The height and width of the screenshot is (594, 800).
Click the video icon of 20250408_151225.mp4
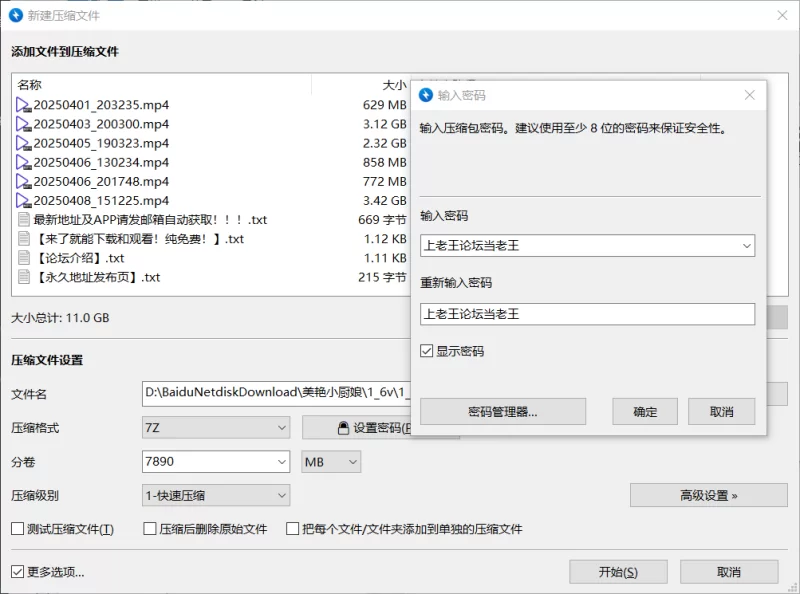coord(23,201)
